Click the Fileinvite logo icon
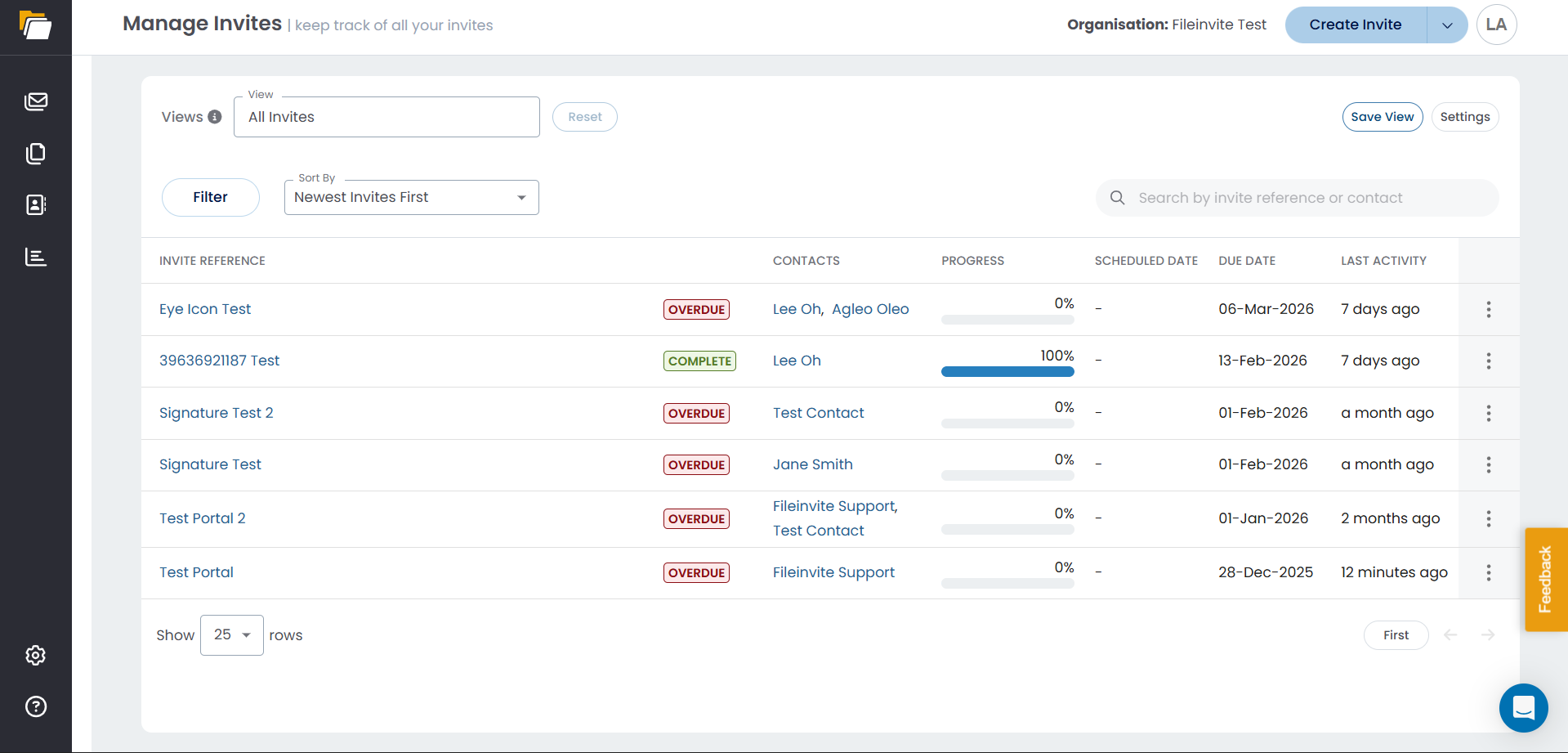Screen dimensions: 1568x753 35,25
